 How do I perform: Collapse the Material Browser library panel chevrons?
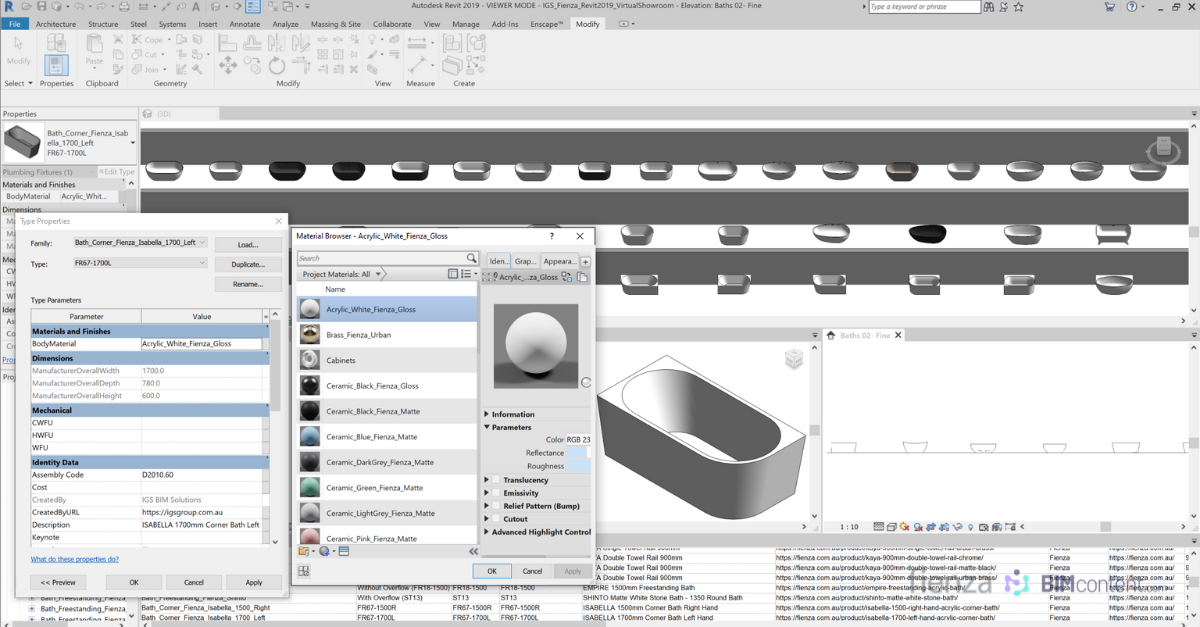coord(473,551)
